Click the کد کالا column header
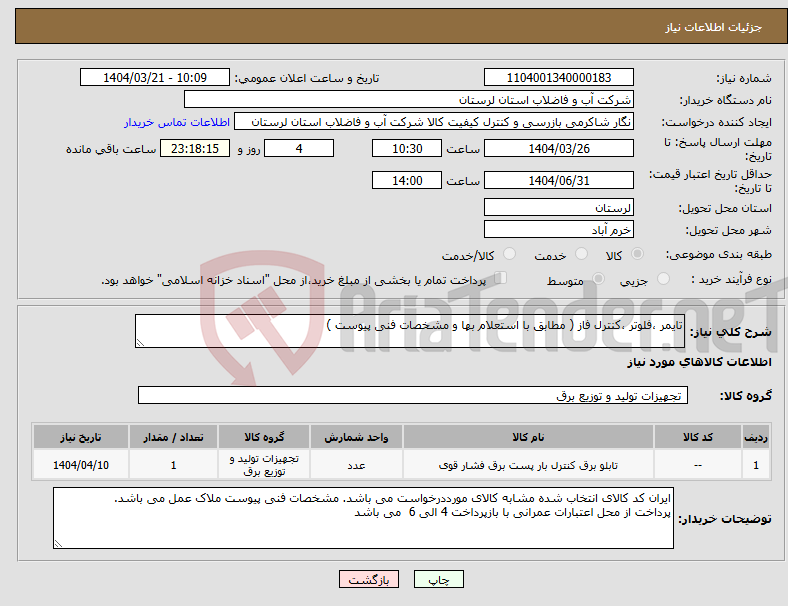This screenshot has height=606, width=788. 698,437
